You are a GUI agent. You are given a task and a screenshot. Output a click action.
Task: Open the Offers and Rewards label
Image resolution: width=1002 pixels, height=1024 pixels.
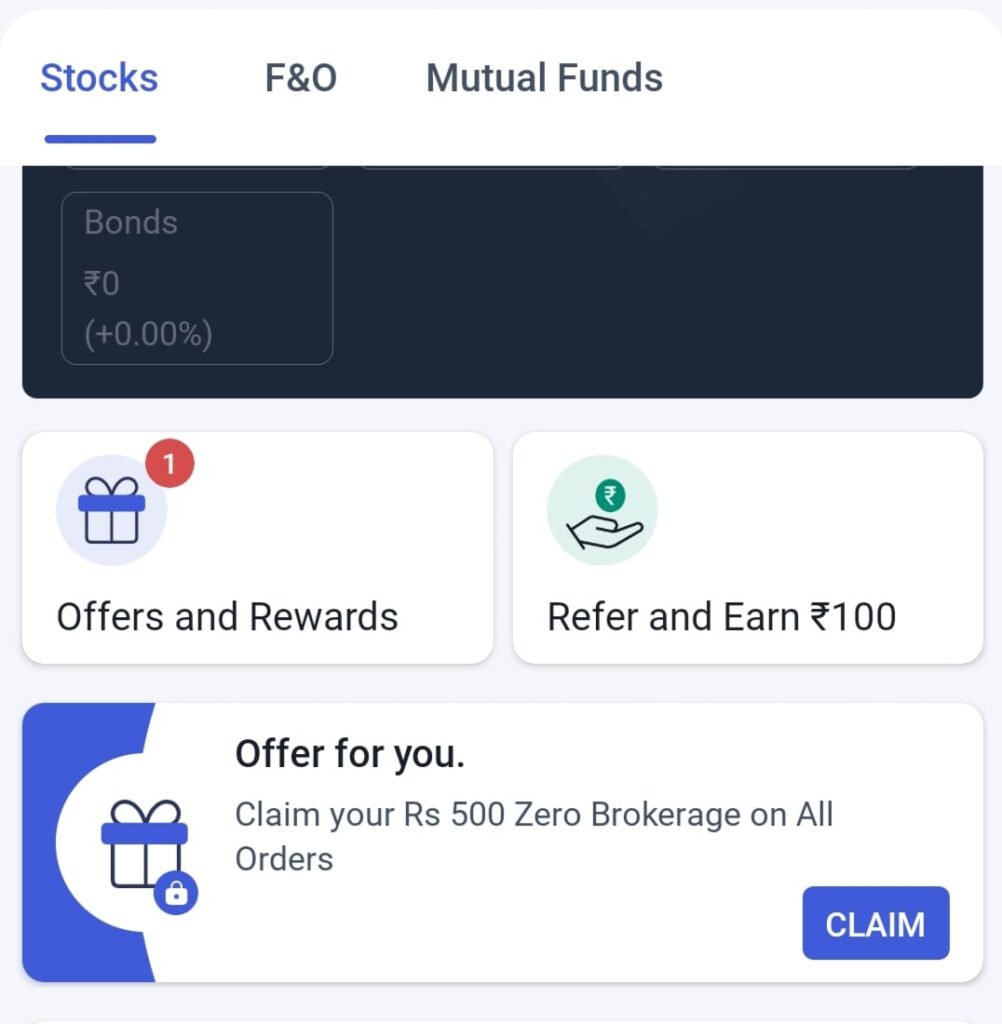[227, 617]
